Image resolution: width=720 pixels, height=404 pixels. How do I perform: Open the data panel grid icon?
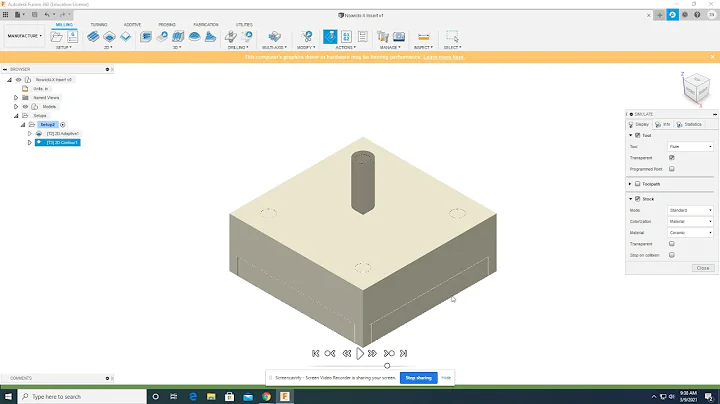pyautogui.click(x=6, y=15)
